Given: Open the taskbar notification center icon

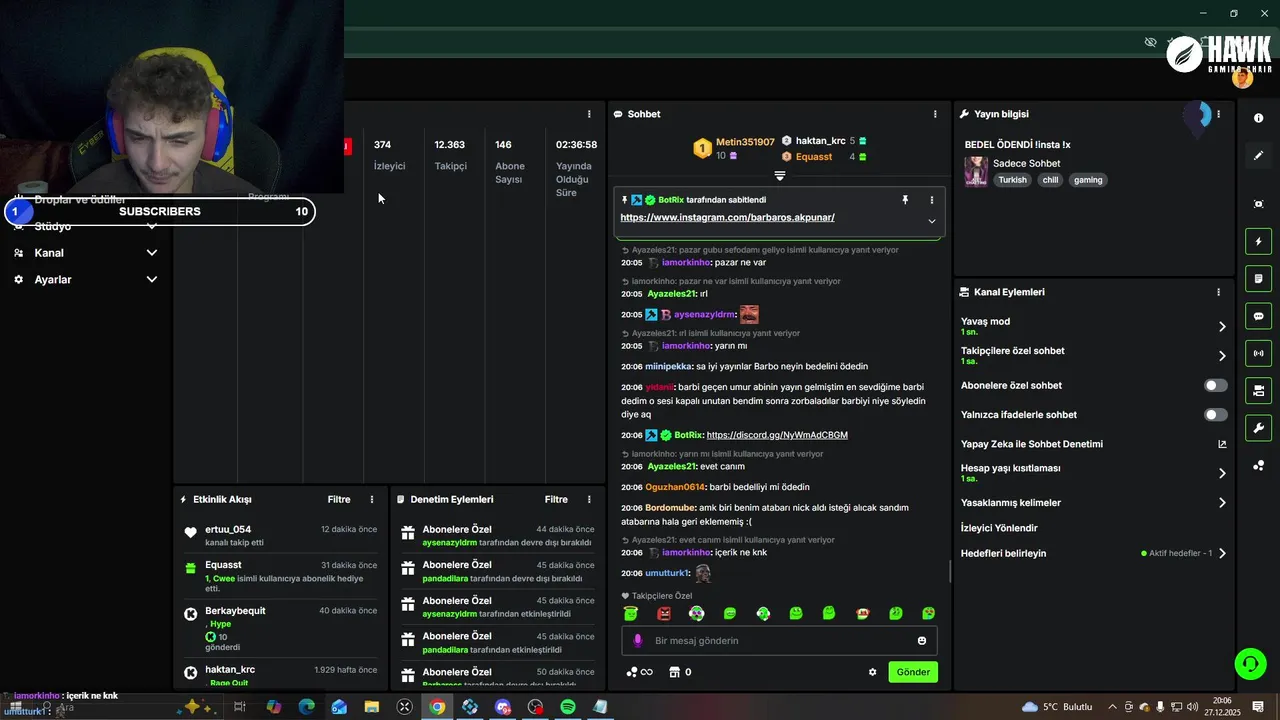Looking at the screenshot, I should click(1258, 707).
